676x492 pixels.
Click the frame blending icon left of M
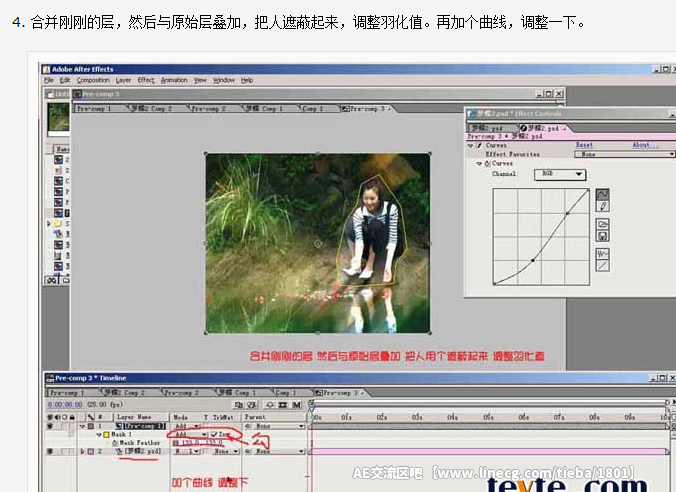point(283,405)
